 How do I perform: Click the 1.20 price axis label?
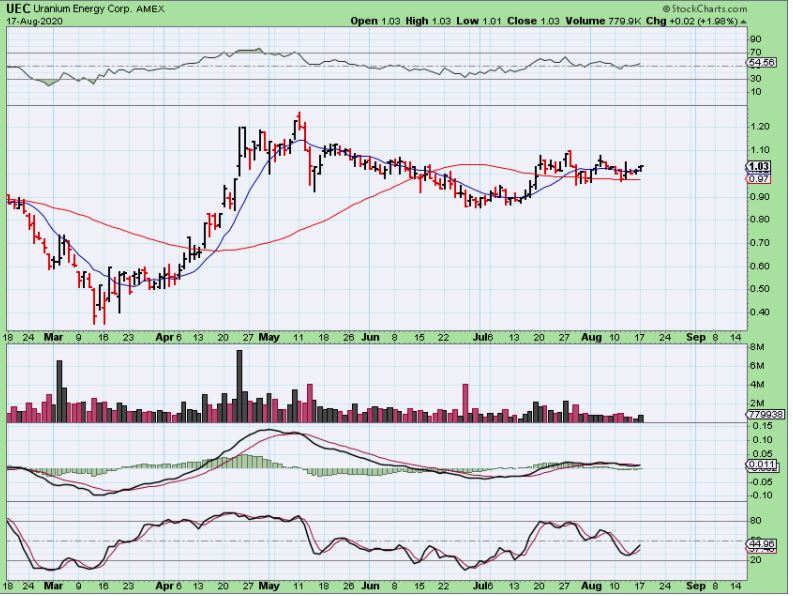pyautogui.click(x=759, y=126)
